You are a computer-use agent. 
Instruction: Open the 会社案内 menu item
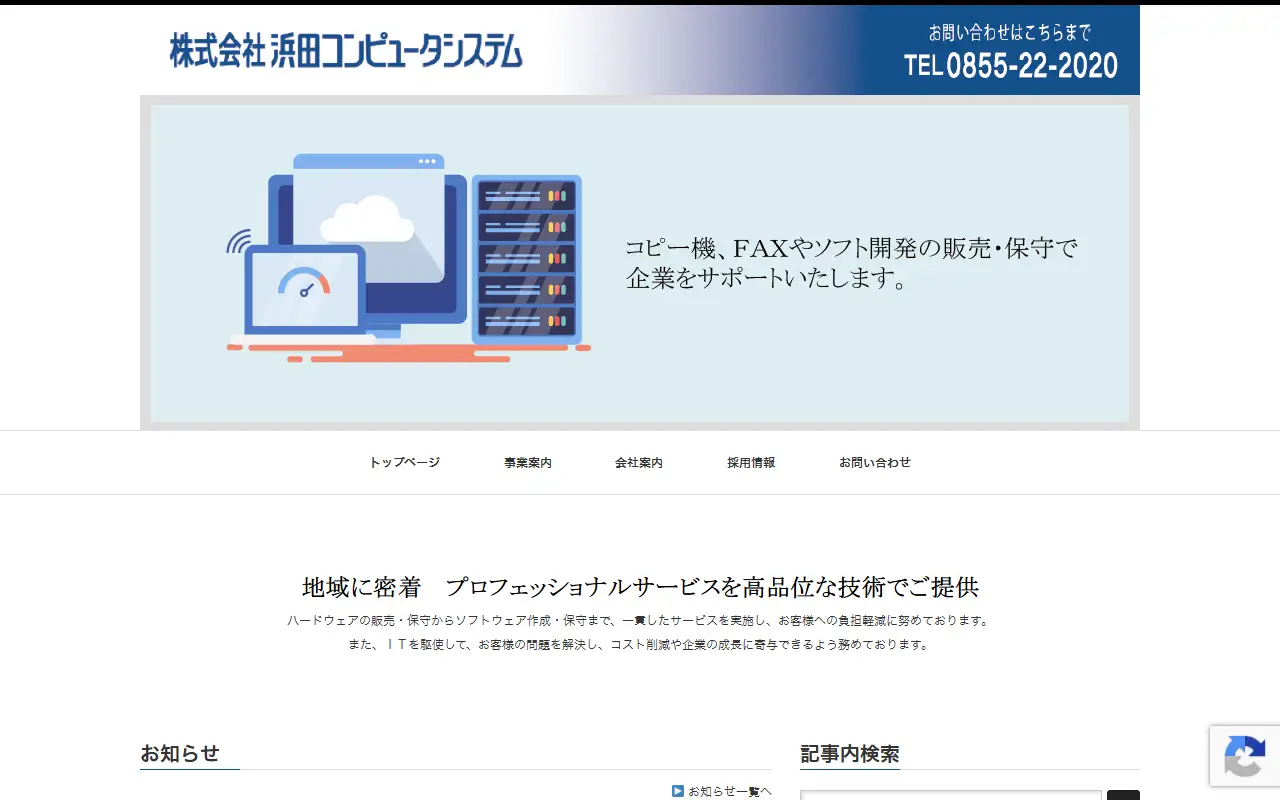[x=639, y=463]
